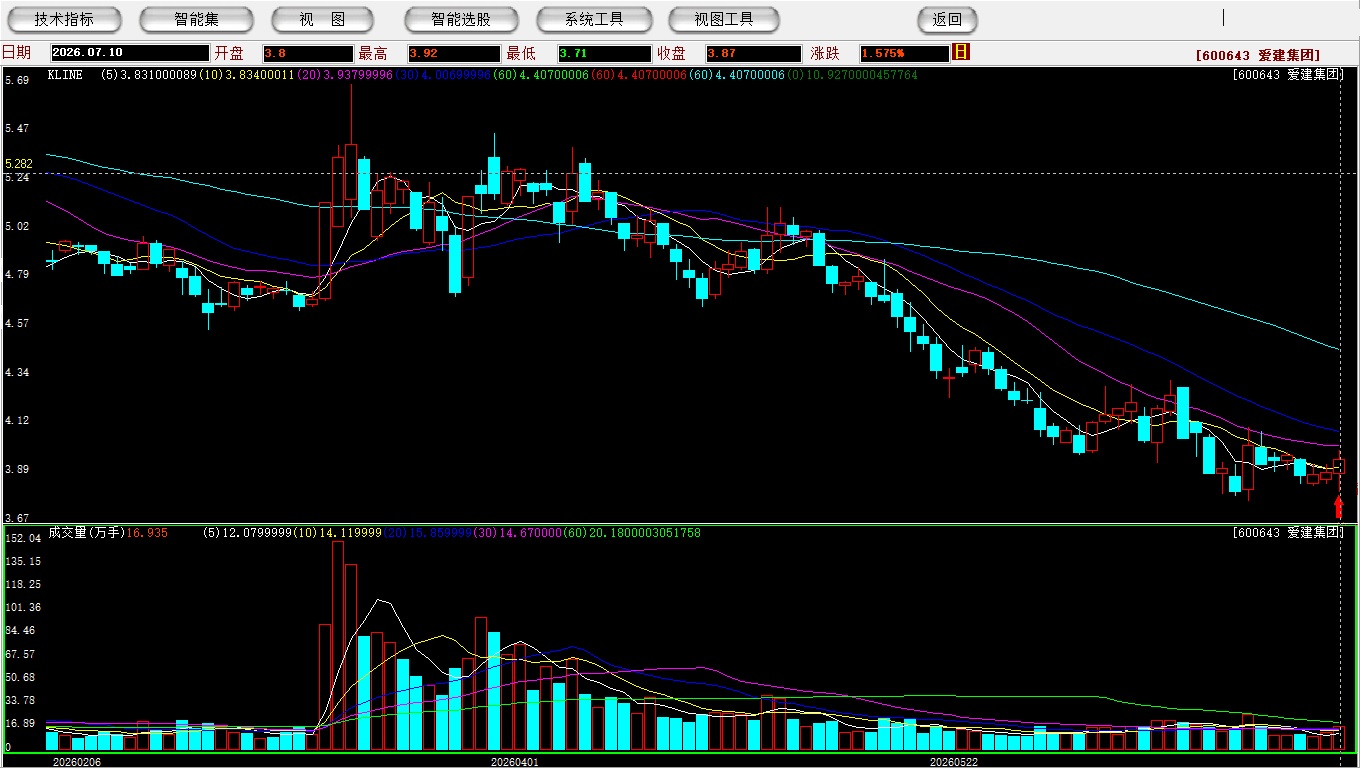Click the KLINE indicator label
Screen dimensions: 1360x768
(65, 75)
